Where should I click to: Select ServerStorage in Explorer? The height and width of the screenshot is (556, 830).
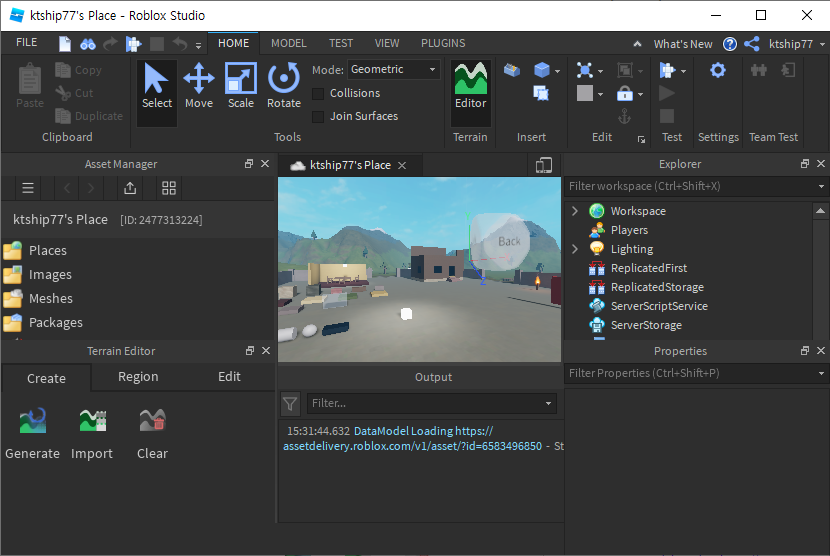646,325
